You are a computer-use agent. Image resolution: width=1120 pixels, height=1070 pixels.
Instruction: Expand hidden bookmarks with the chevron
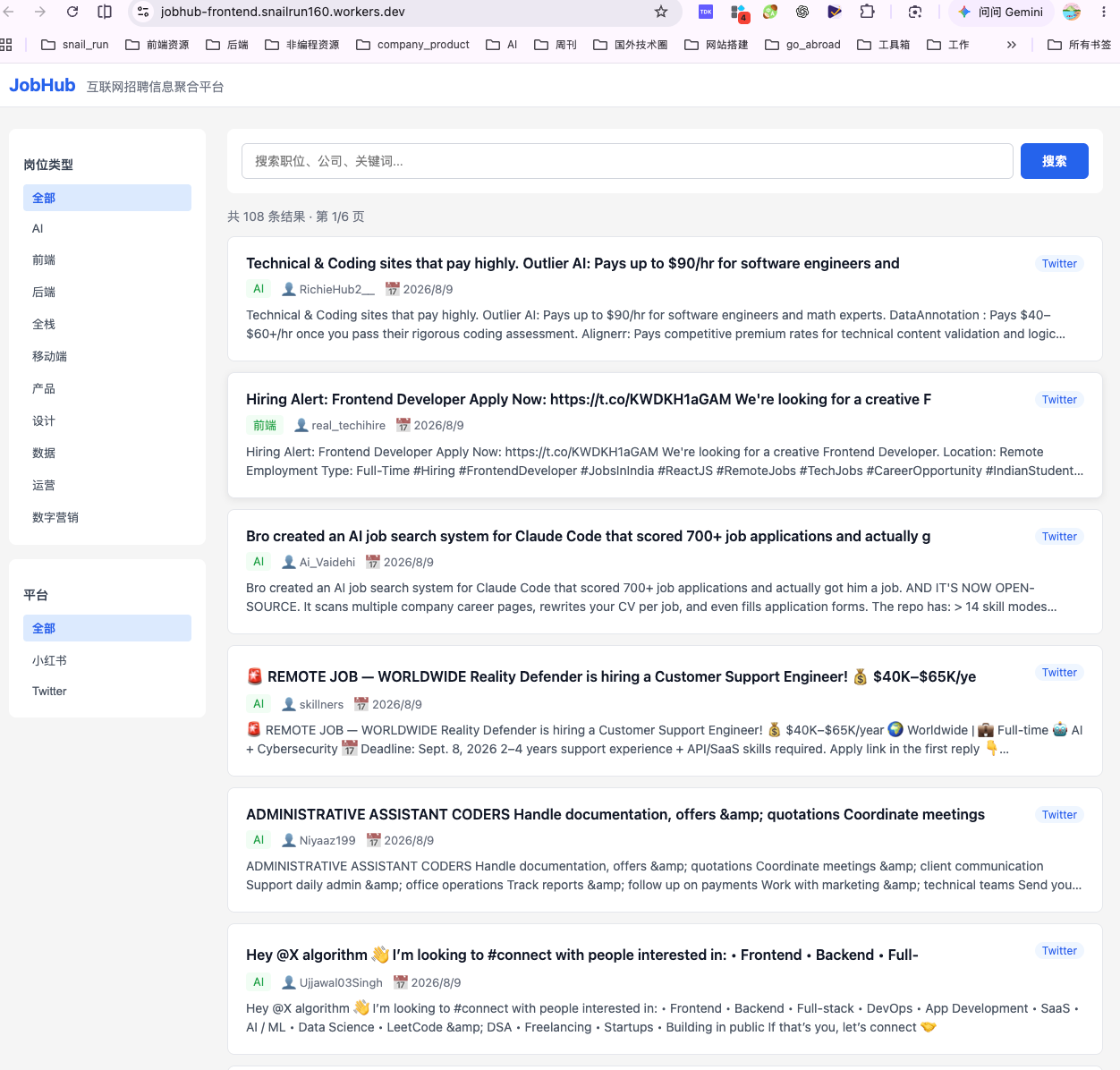1012,44
